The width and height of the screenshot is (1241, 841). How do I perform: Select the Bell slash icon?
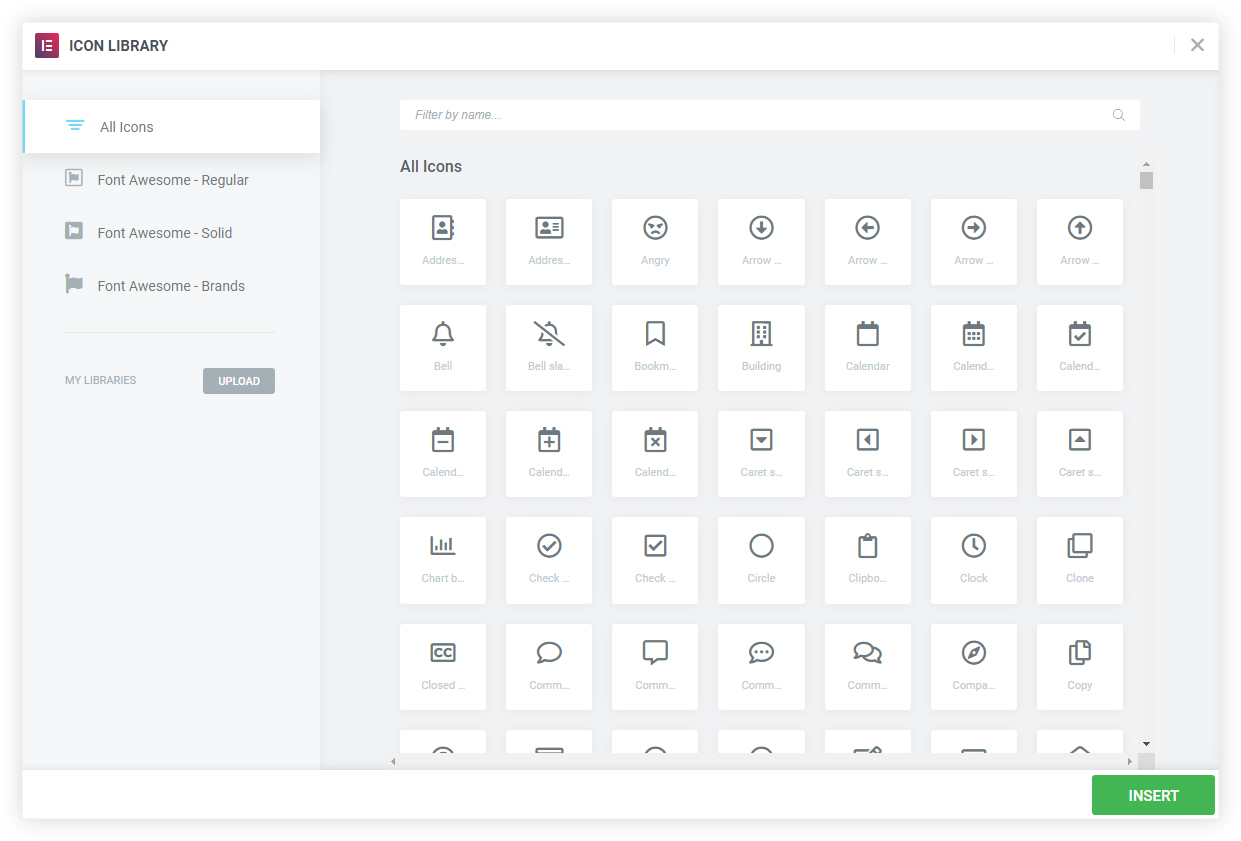(x=549, y=347)
